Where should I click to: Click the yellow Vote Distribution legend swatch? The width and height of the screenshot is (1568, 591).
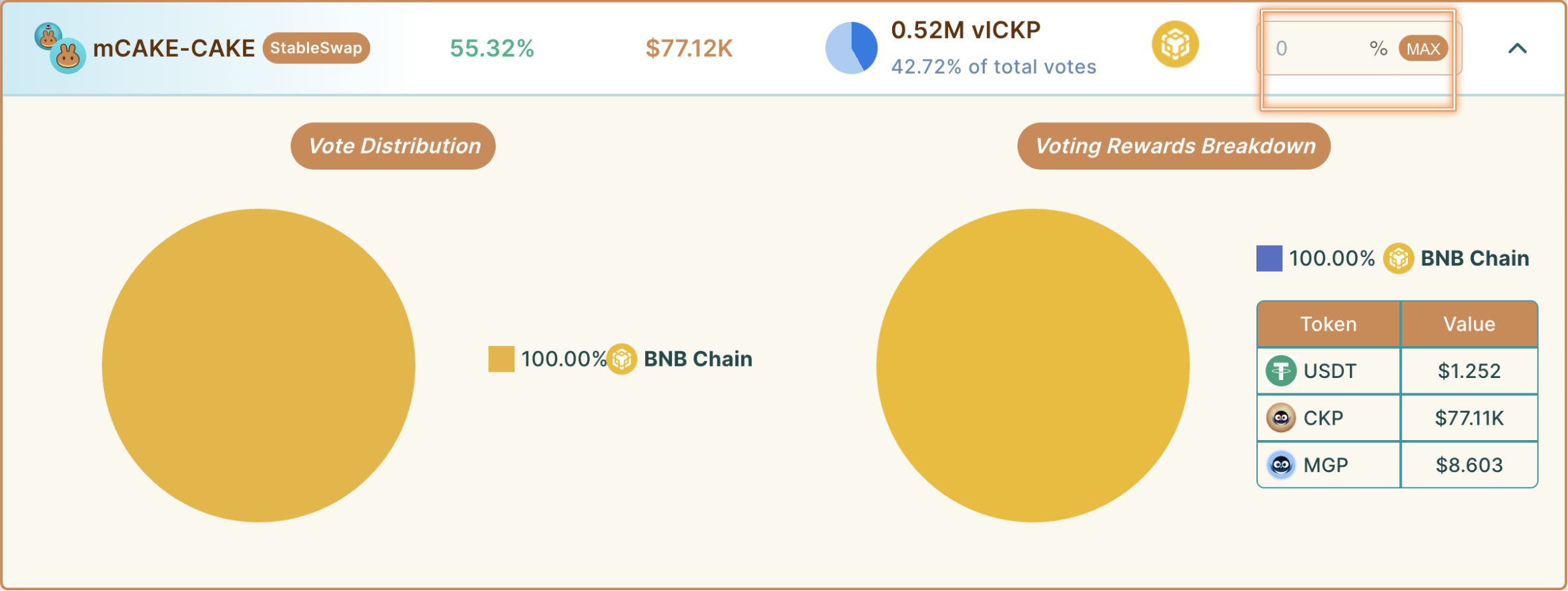click(x=501, y=359)
